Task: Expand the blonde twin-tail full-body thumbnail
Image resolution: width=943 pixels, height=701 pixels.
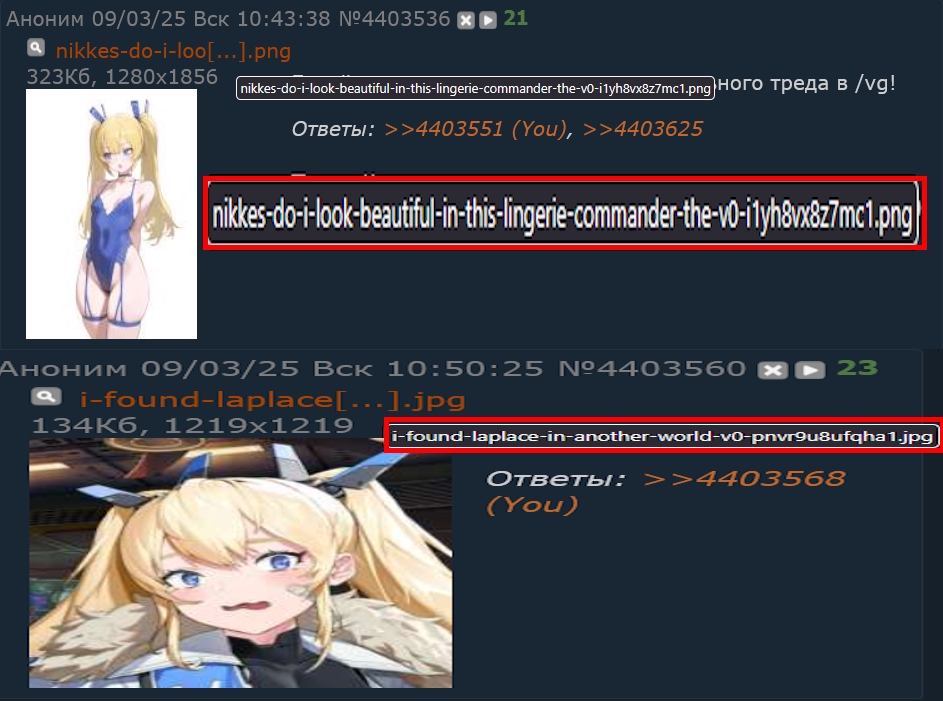Action: pos(111,214)
